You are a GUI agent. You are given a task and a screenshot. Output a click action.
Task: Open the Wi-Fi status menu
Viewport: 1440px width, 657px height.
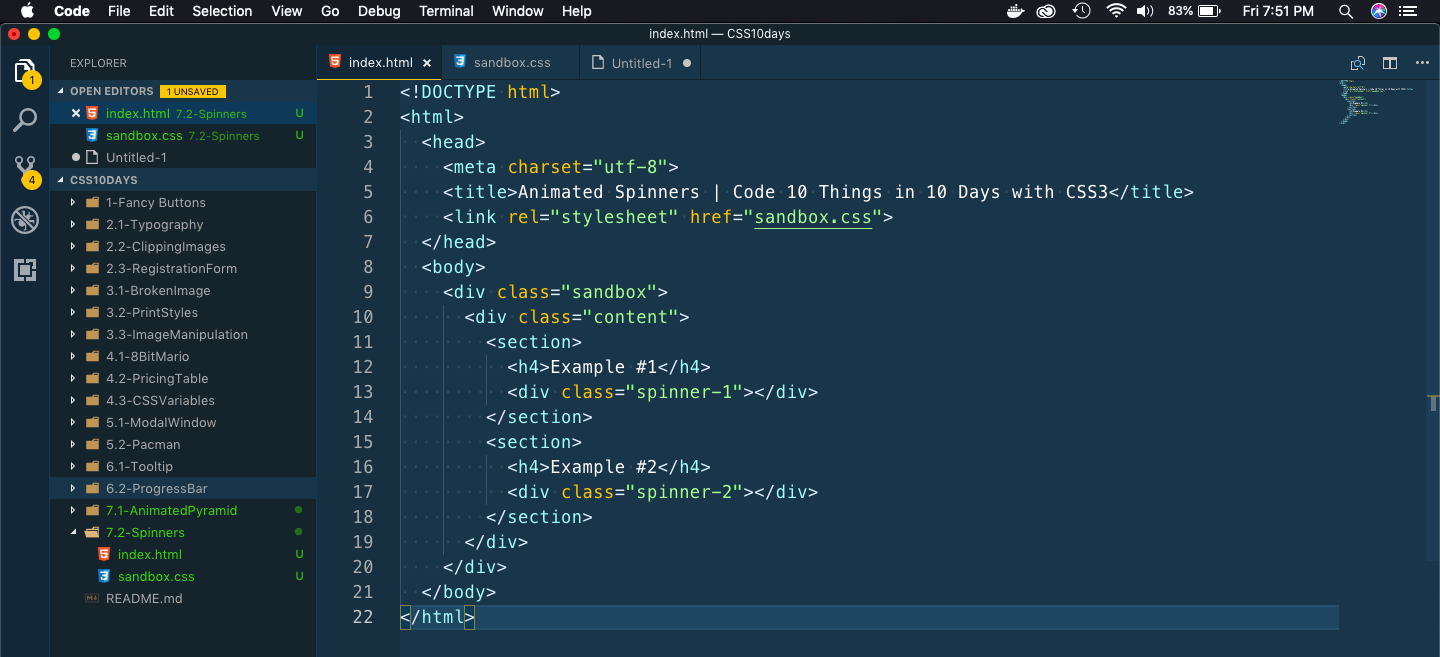1116,11
